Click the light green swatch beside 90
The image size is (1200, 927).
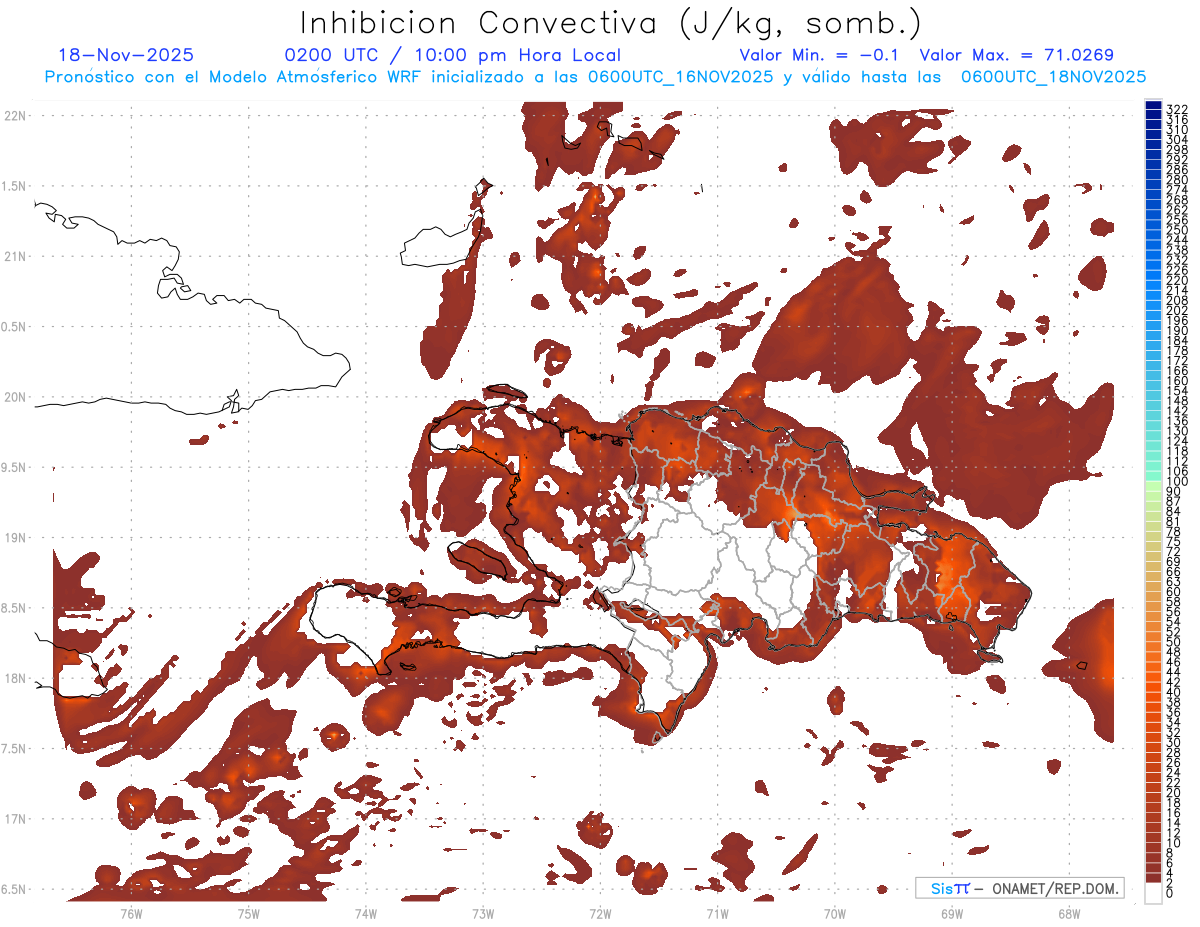(x=1153, y=487)
